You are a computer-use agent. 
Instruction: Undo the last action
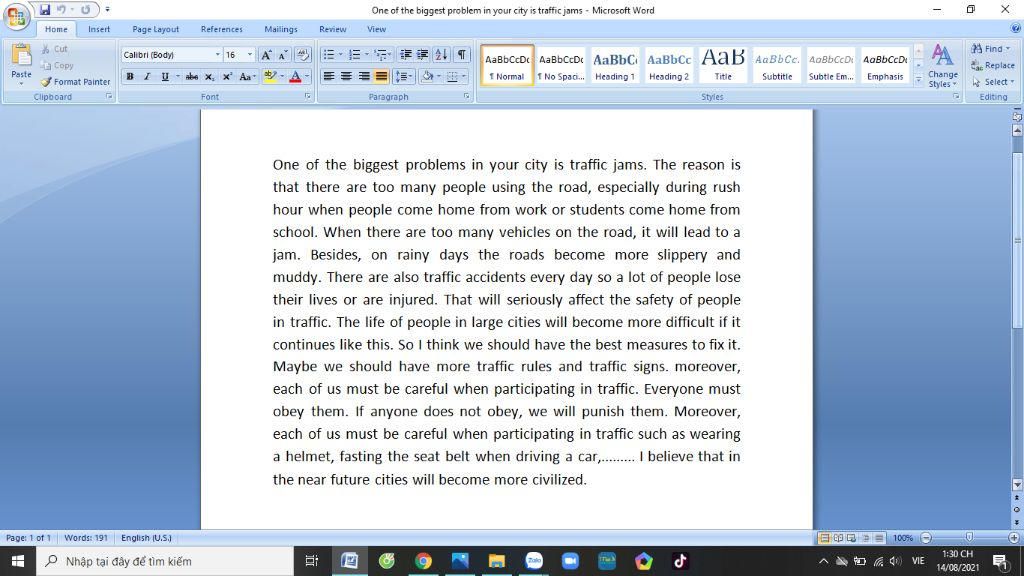pyautogui.click(x=61, y=10)
